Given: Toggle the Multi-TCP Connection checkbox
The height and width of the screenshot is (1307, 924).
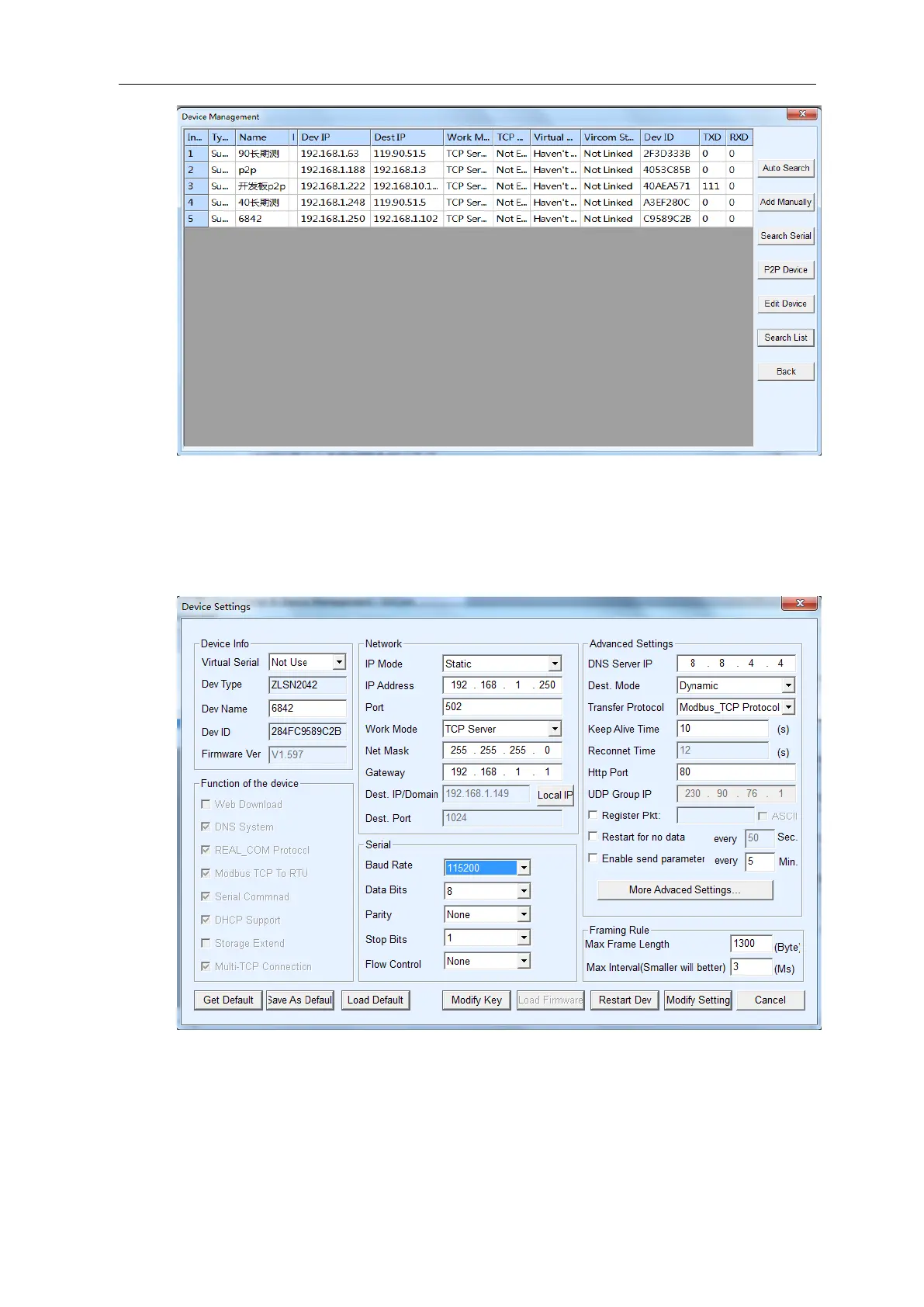Looking at the screenshot, I should (206, 966).
